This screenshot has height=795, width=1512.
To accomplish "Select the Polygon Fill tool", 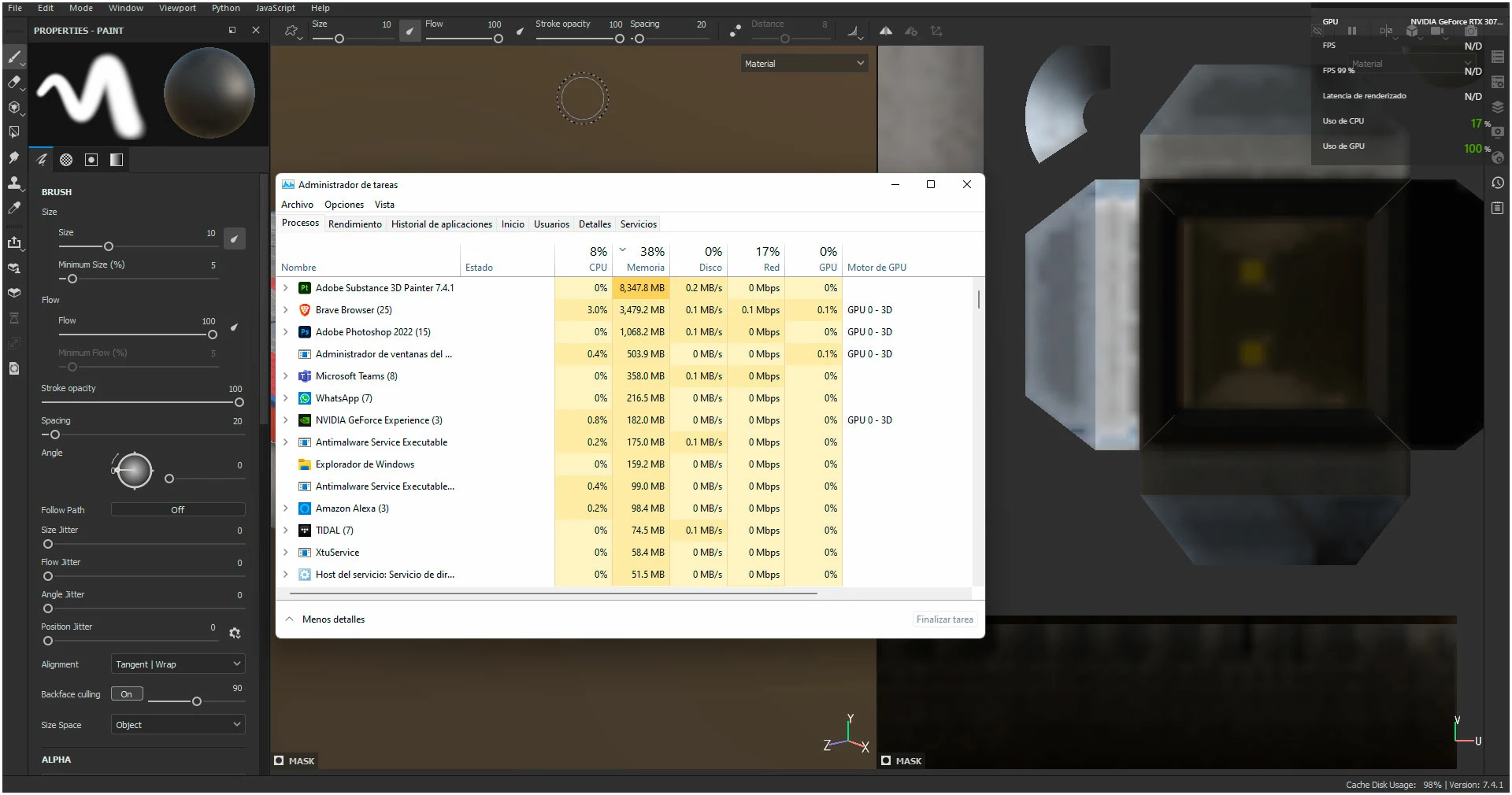I will (x=14, y=132).
